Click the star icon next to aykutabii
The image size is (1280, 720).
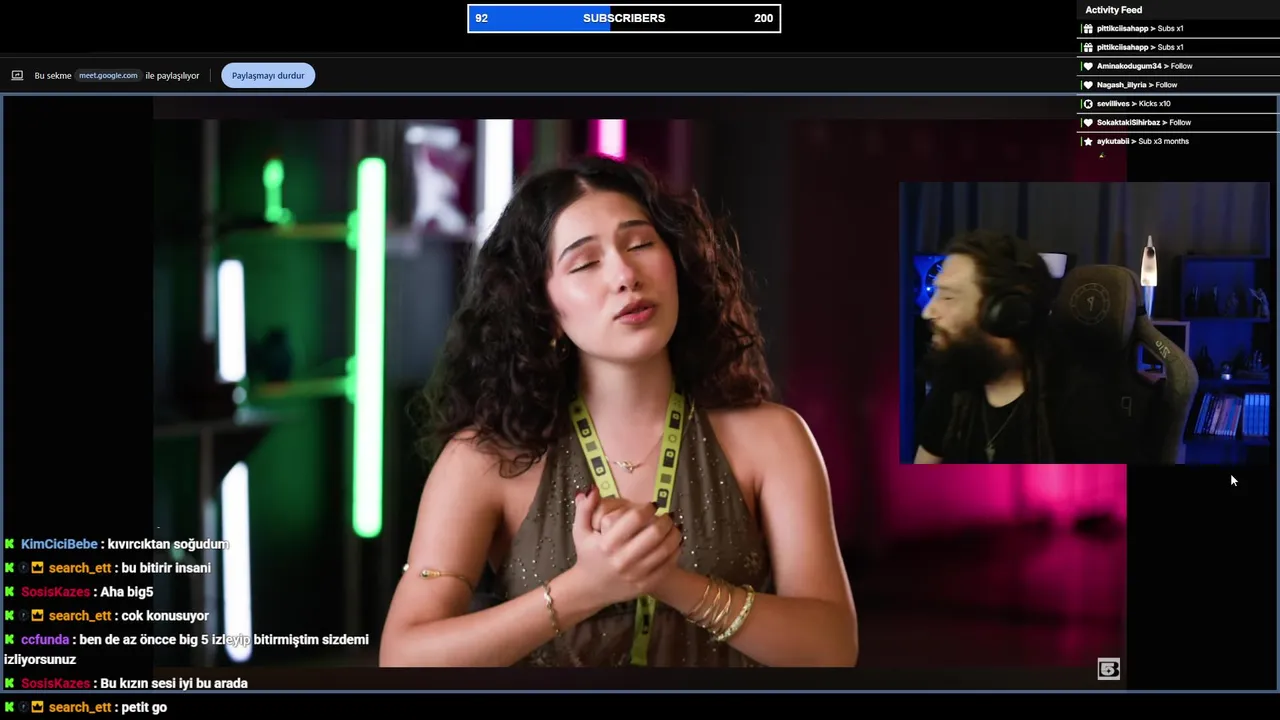(x=1088, y=142)
